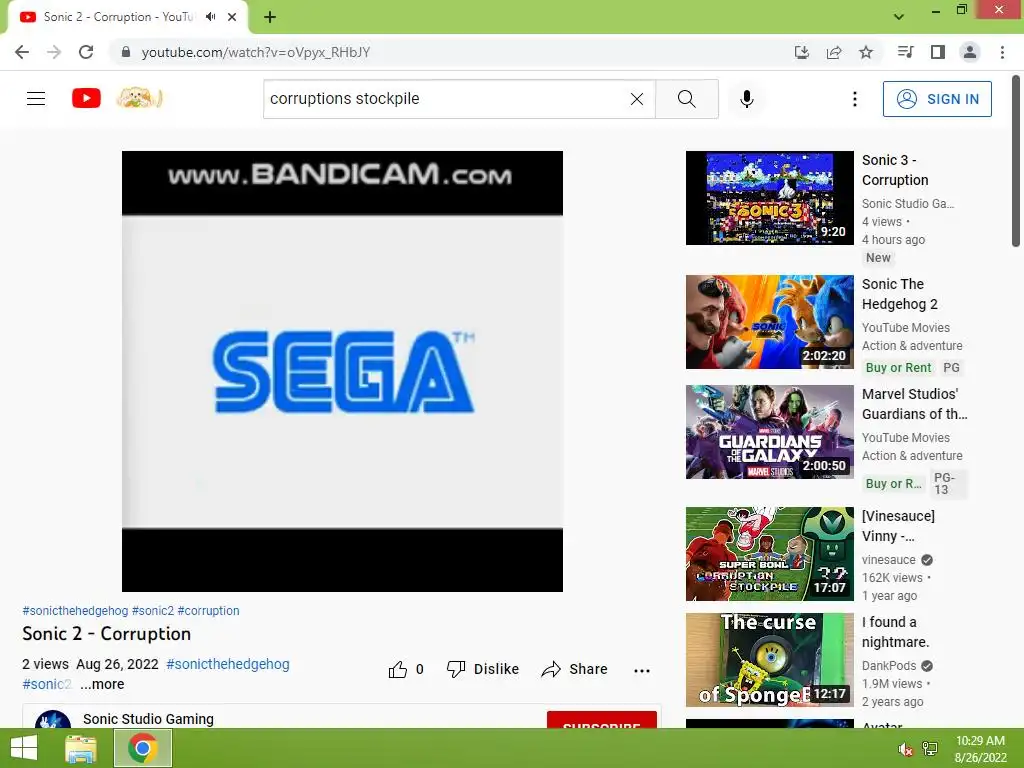Open the #sonicthehedgehog hashtag above title

coord(75,611)
